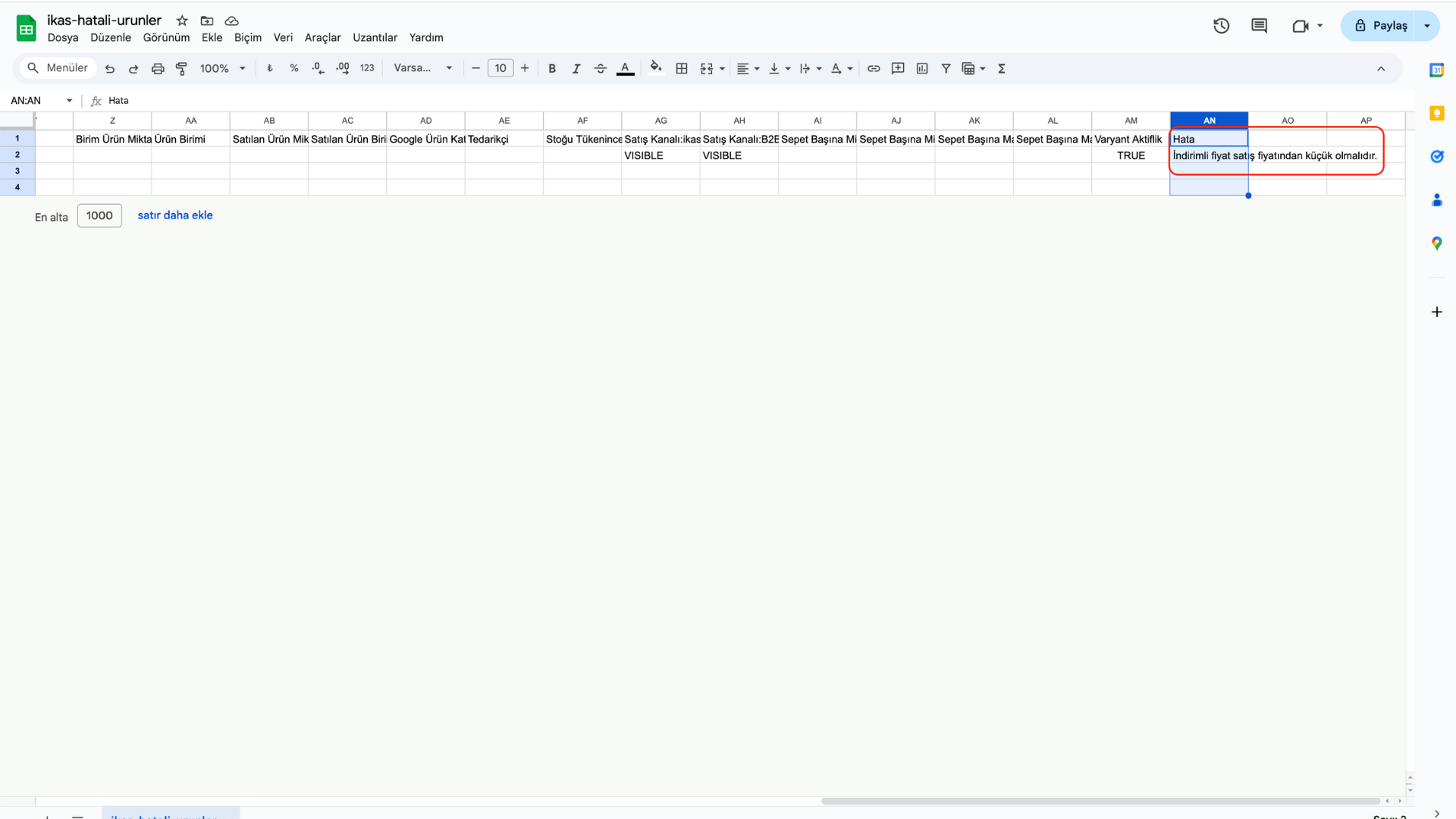Open vertical align dropdown
The height and width of the screenshot is (819, 1456).
[x=779, y=68]
